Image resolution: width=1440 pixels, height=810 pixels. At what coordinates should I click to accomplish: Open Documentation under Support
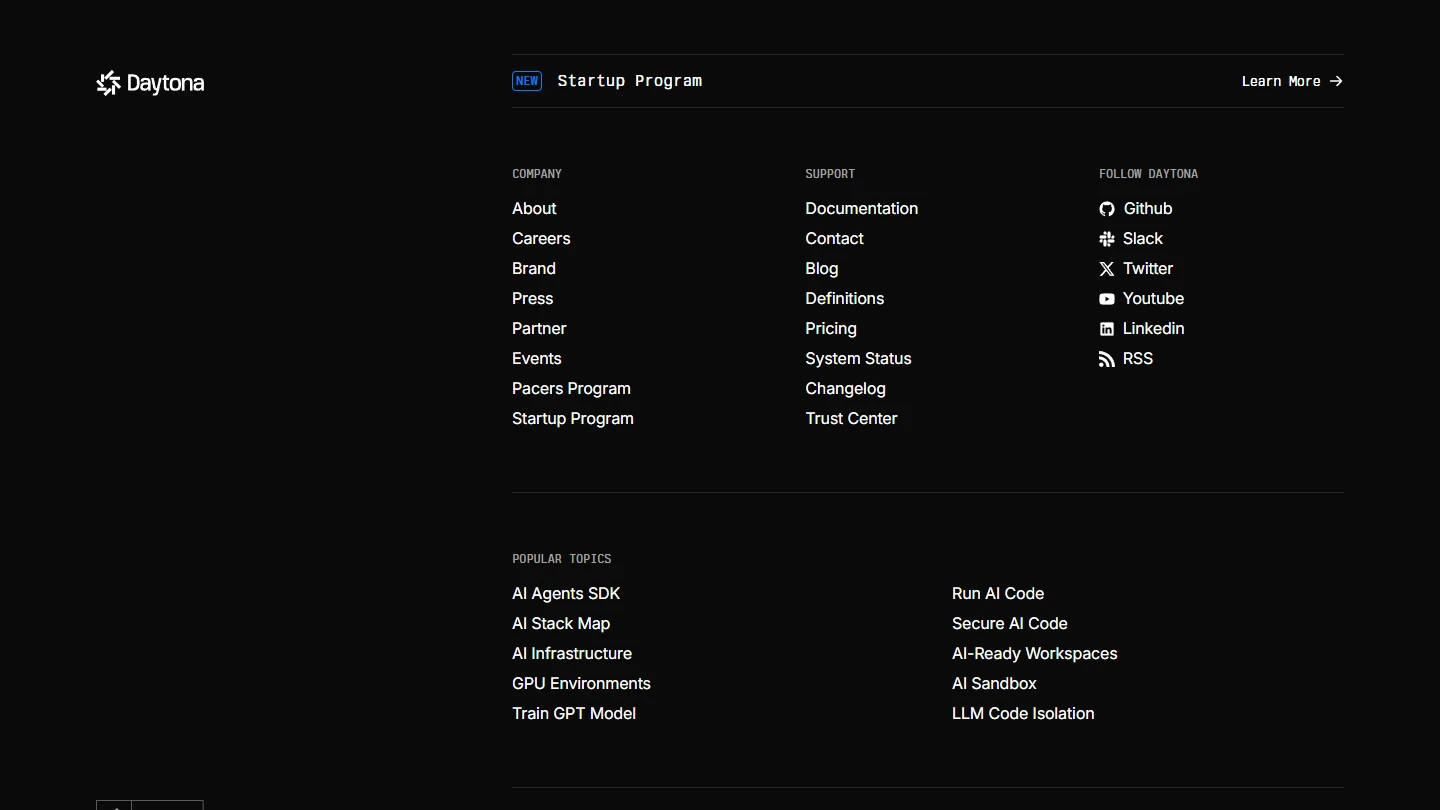point(861,208)
